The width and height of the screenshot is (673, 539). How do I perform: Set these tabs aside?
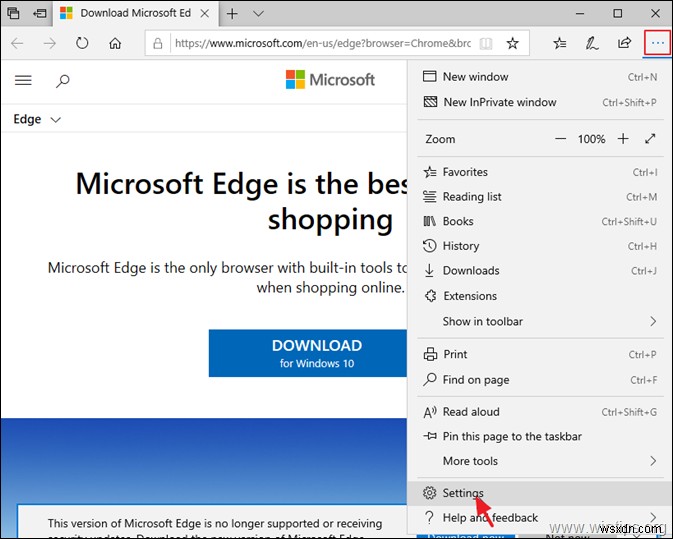(x=39, y=13)
